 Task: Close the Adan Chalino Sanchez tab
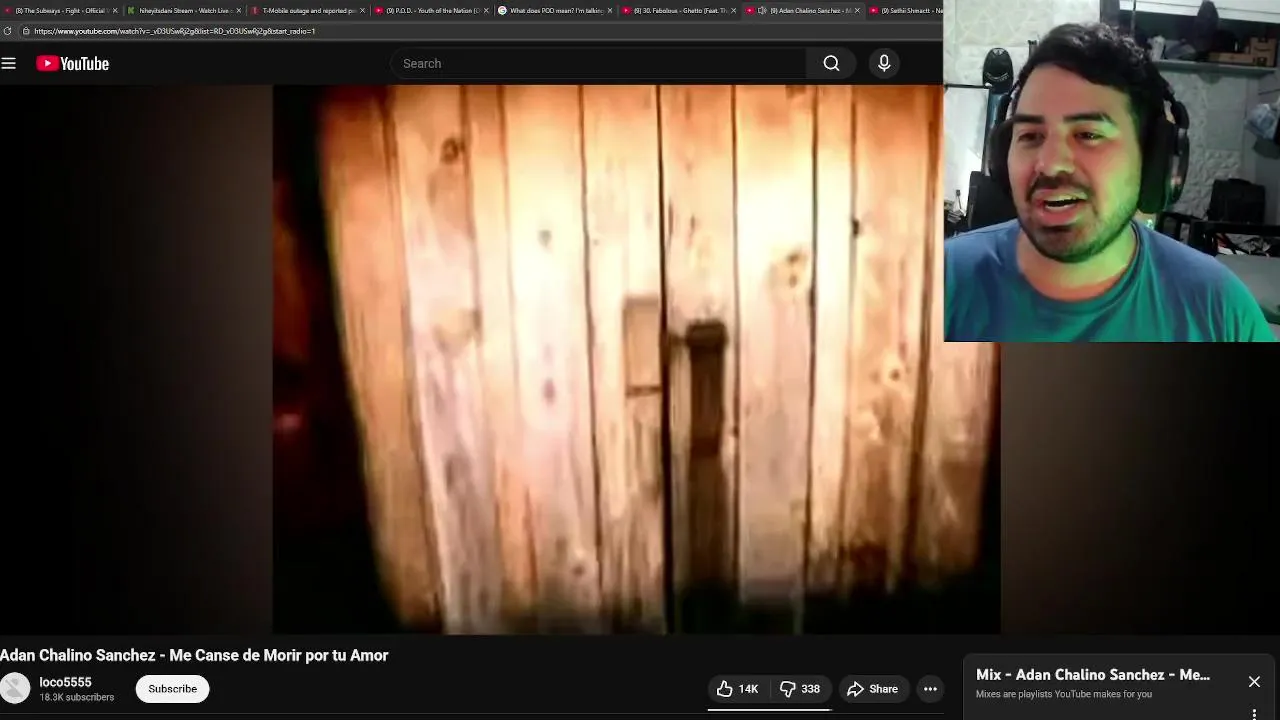(858, 10)
